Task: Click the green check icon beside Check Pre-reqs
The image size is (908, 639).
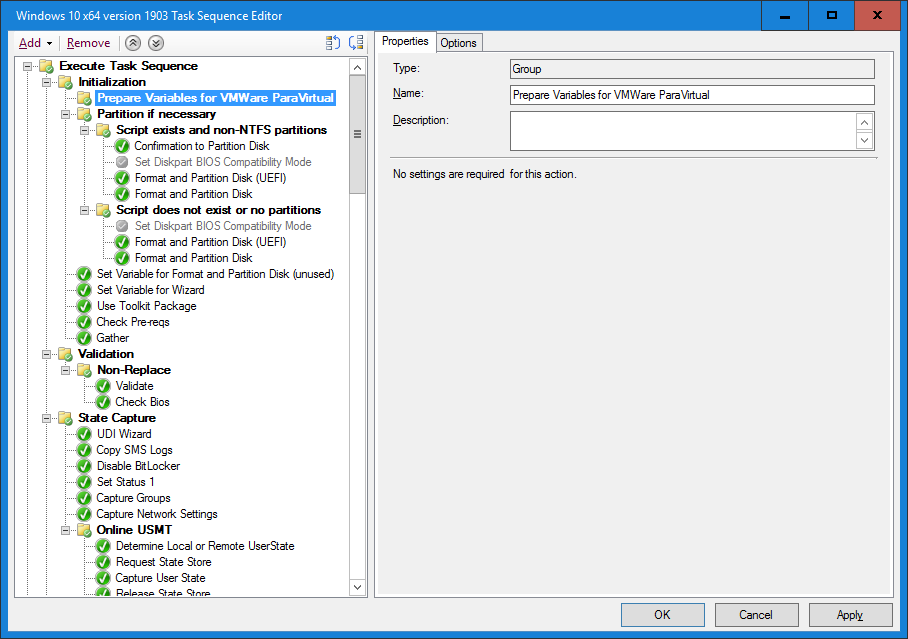Action: [x=85, y=322]
